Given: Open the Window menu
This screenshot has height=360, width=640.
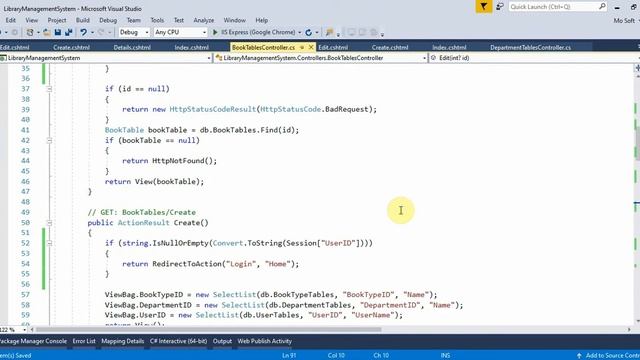Looking at the screenshot, I should click(234, 20).
